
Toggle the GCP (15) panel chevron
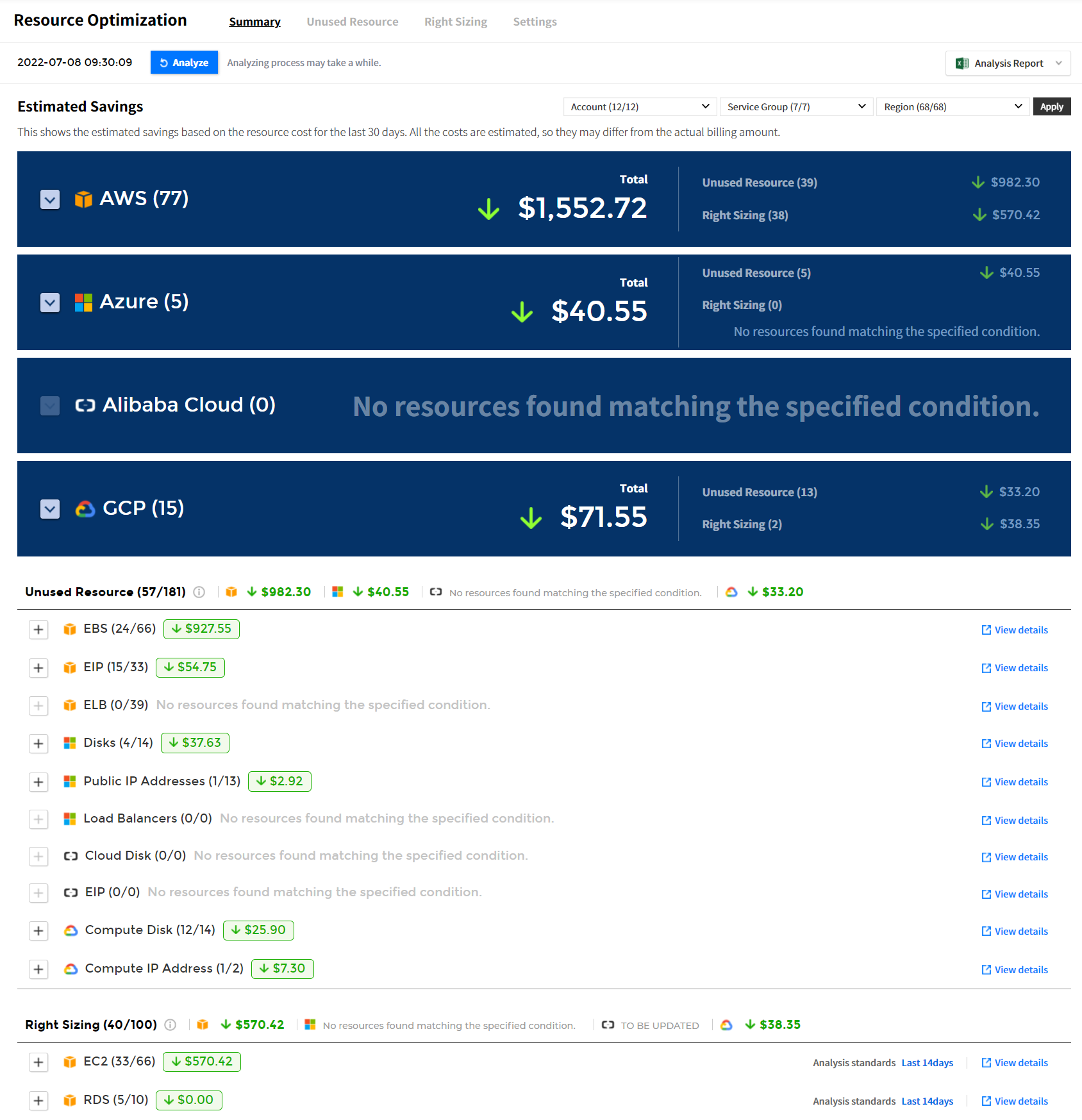(x=50, y=509)
